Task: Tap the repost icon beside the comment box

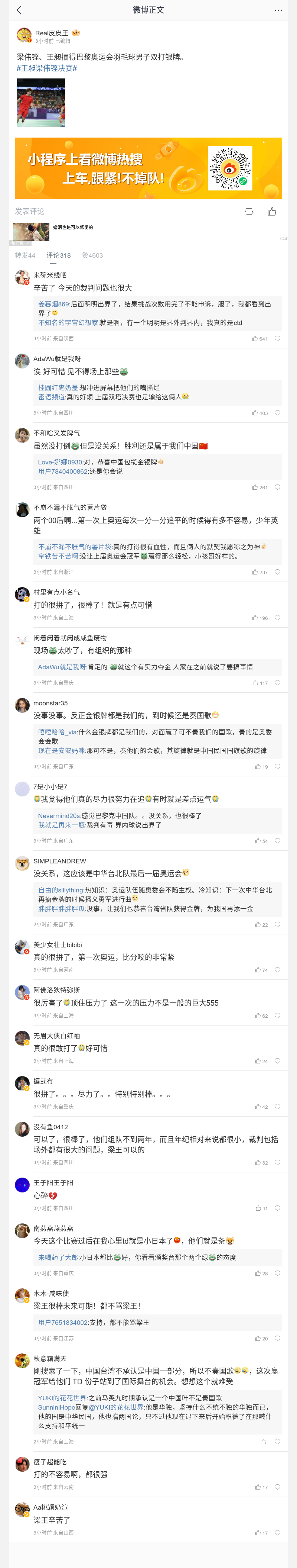Action: point(249,211)
